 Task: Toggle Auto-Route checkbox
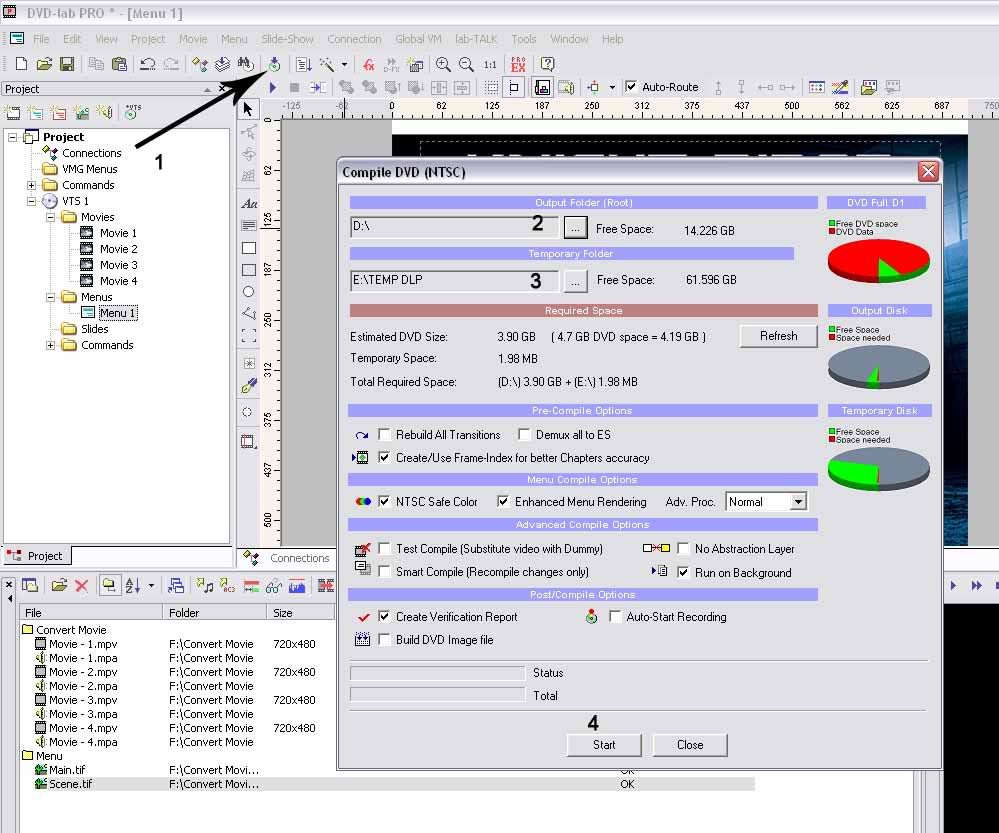(x=631, y=87)
